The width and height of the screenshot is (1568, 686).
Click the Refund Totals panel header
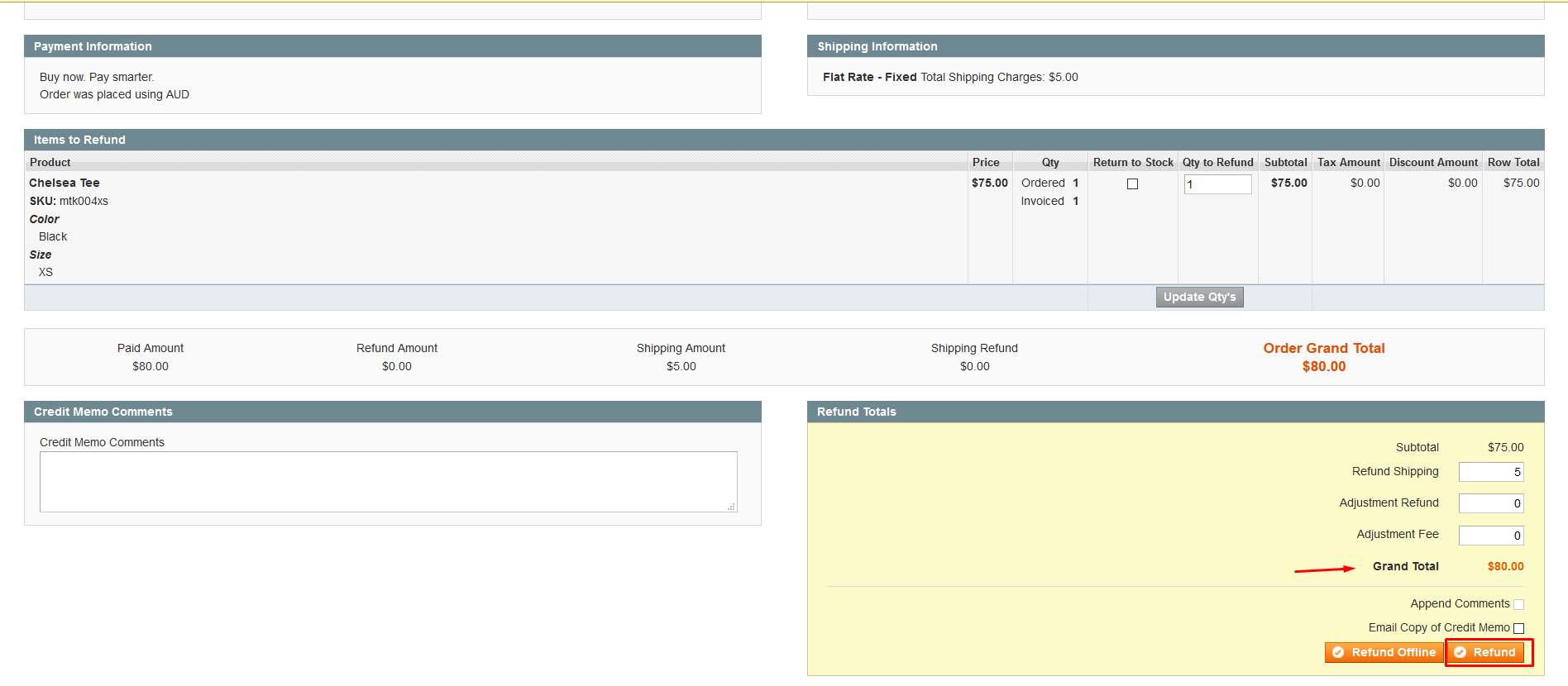coord(856,412)
